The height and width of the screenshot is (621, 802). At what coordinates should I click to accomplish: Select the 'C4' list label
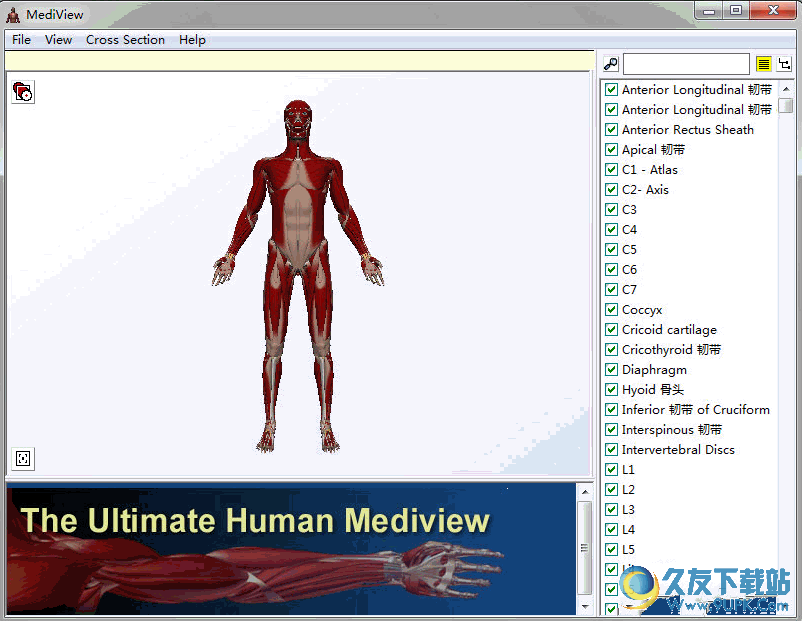[x=629, y=230]
